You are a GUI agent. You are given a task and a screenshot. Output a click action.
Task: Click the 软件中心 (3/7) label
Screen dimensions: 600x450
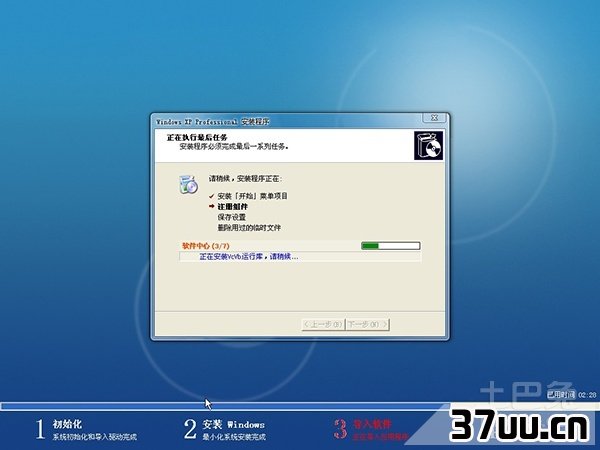click(x=206, y=246)
